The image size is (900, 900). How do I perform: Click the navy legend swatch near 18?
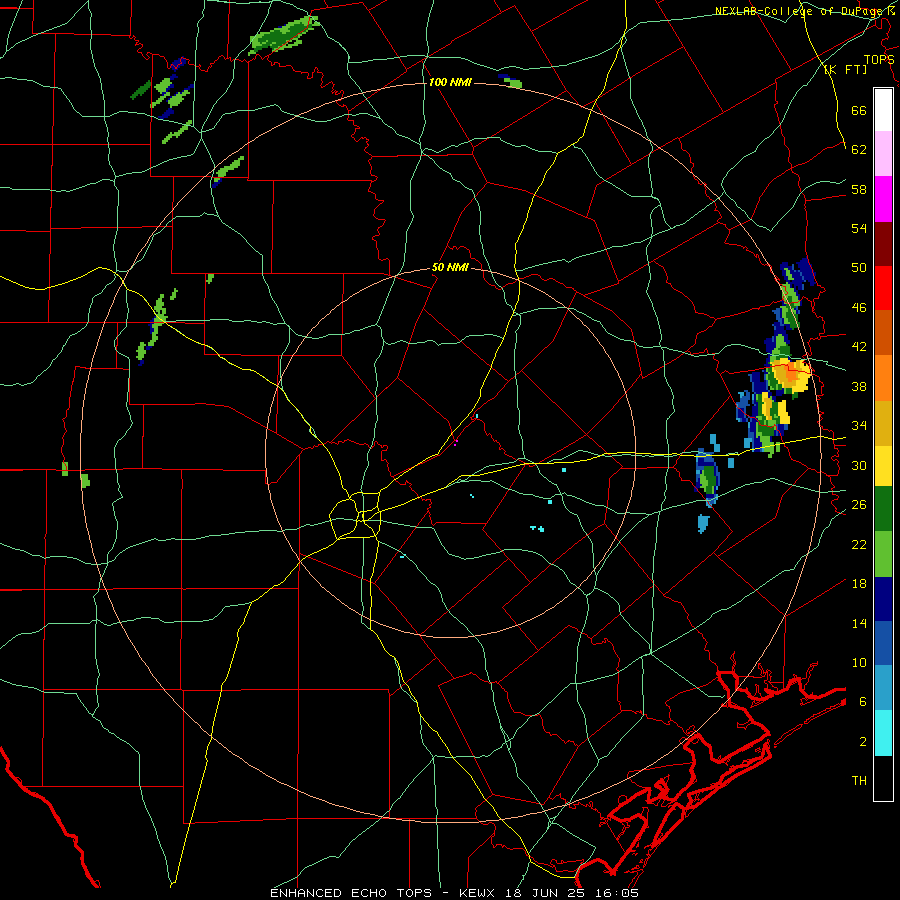[883, 599]
